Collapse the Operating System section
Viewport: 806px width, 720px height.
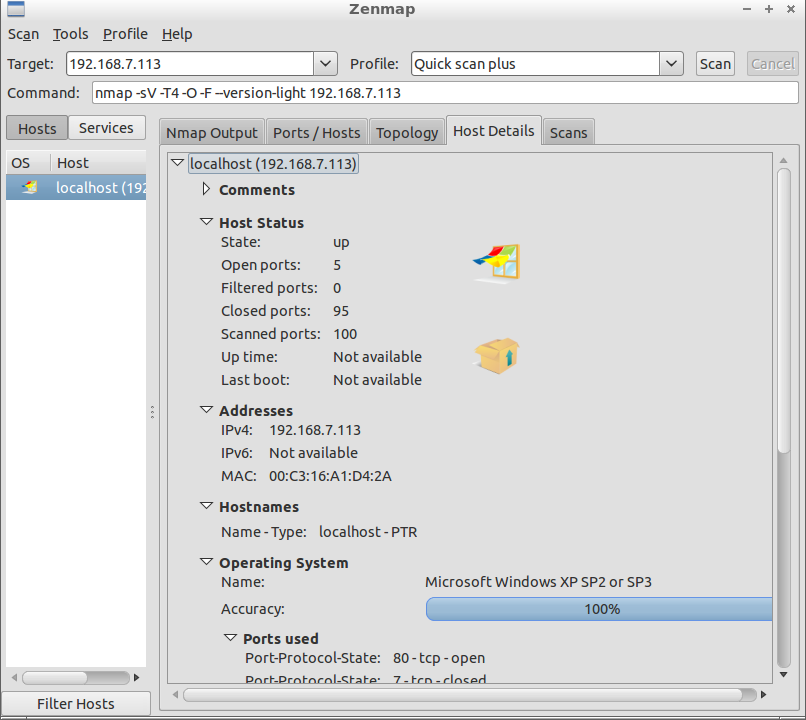point(206,562)
